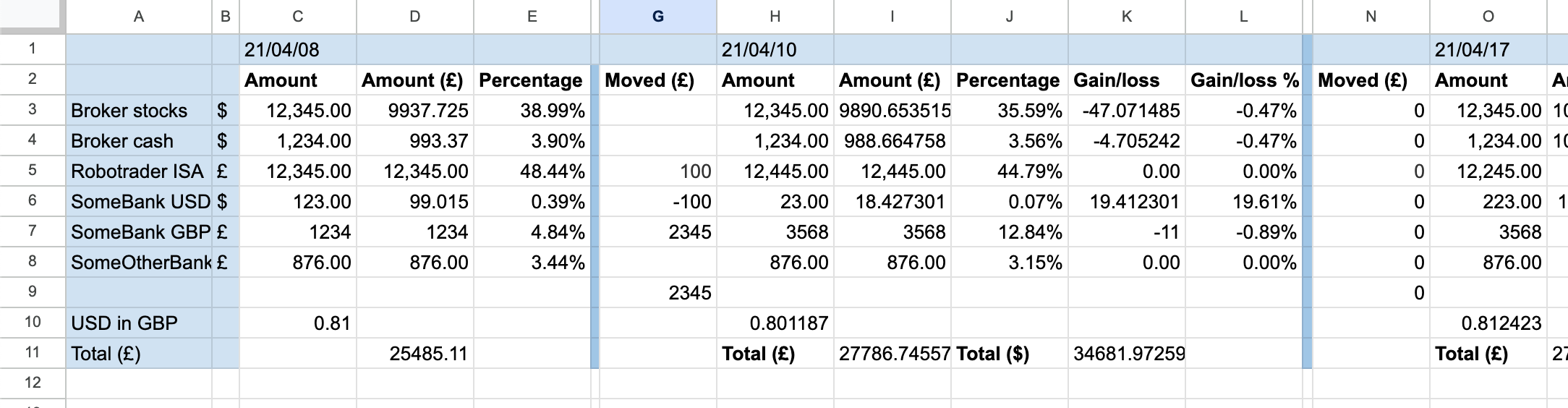Click the SomeBank USD label cell
1568x408 pixels.
point(139,202)
